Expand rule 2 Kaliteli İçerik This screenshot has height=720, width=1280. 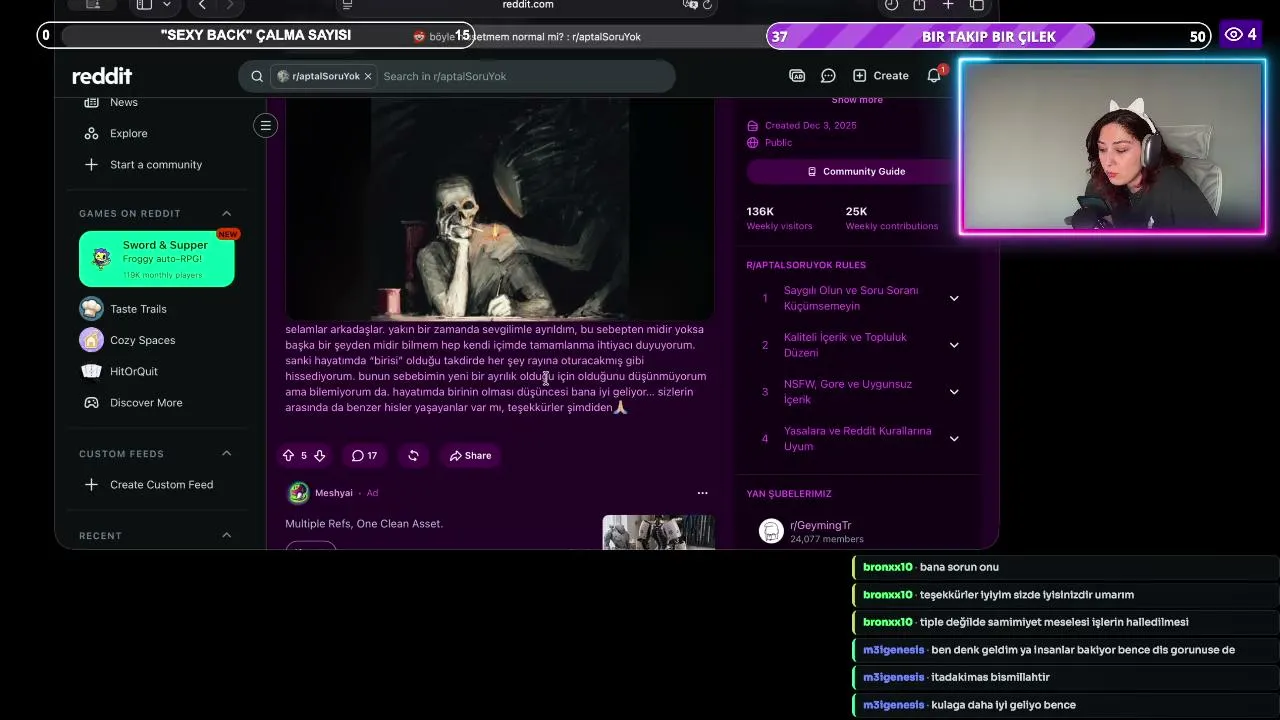pyautogui.click(x=954, y=345)
